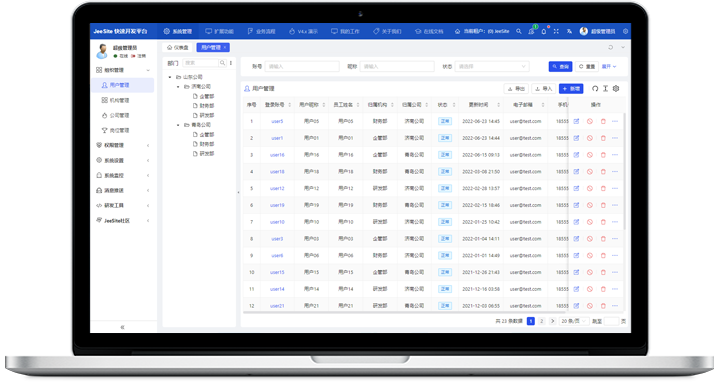Focus the jump-to-page input box
Image resolution: width=718 pixels, height=382 pixels.
point(611,321)
